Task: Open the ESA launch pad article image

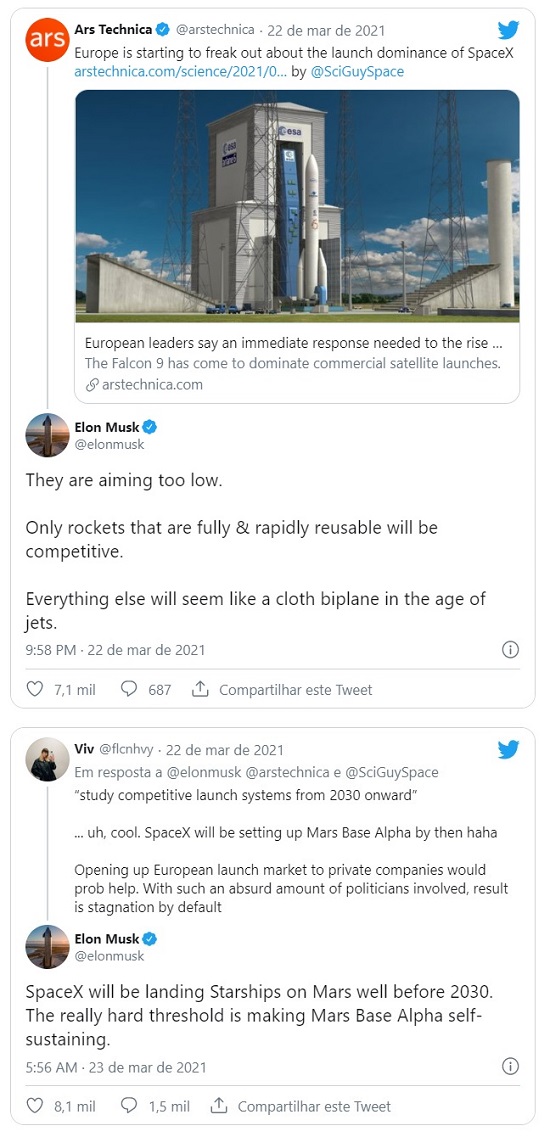Action: (297, 206)
